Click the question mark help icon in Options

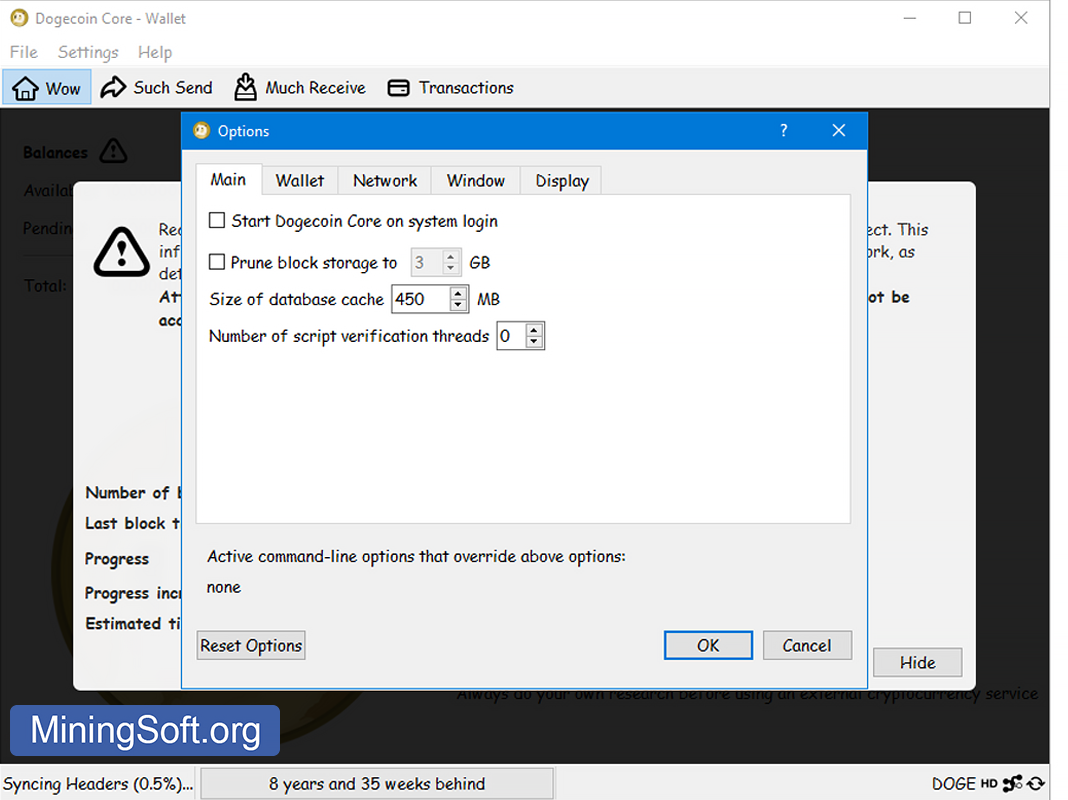(x=783, y=131)
